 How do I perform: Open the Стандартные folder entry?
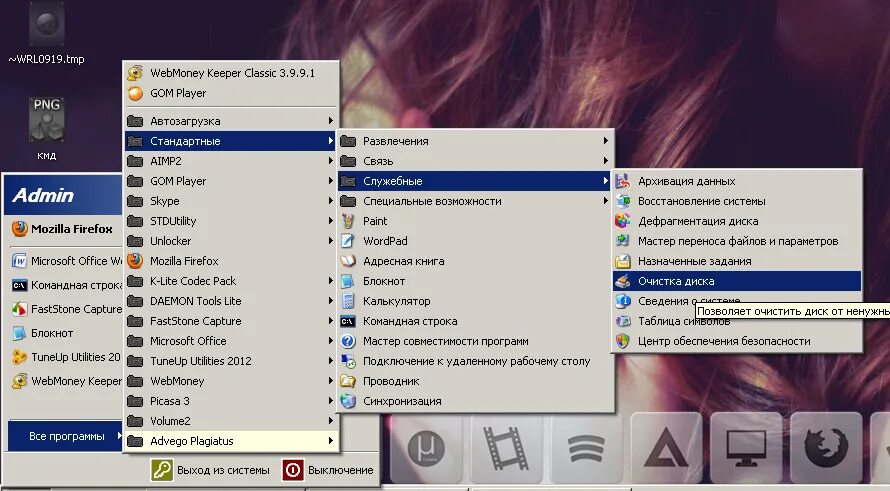click(x=230, y=141)
